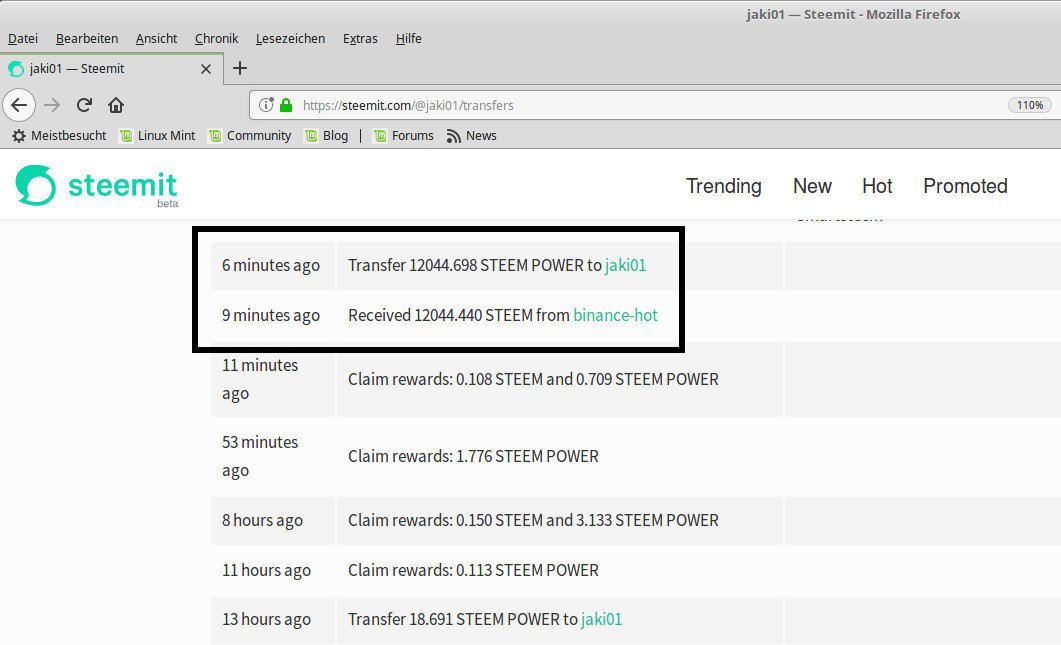Go to Hot posts

pyautogui.click(x=877, y=186)
